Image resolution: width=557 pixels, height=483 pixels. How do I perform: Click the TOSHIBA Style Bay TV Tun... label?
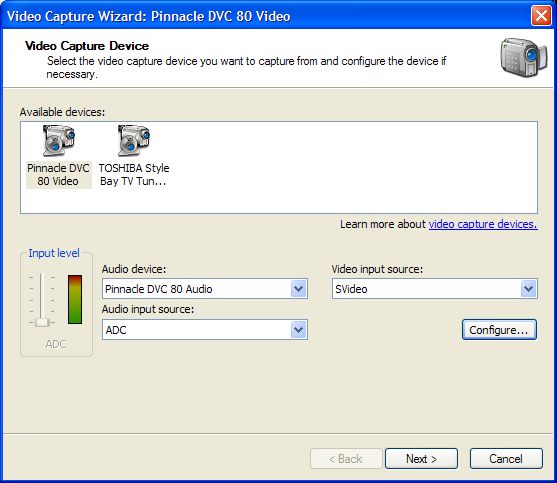pyautogui.click(x=134, y=174)
